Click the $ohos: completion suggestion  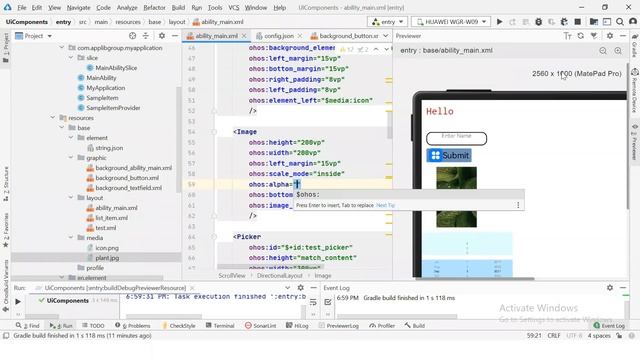[x=409, y=194]
